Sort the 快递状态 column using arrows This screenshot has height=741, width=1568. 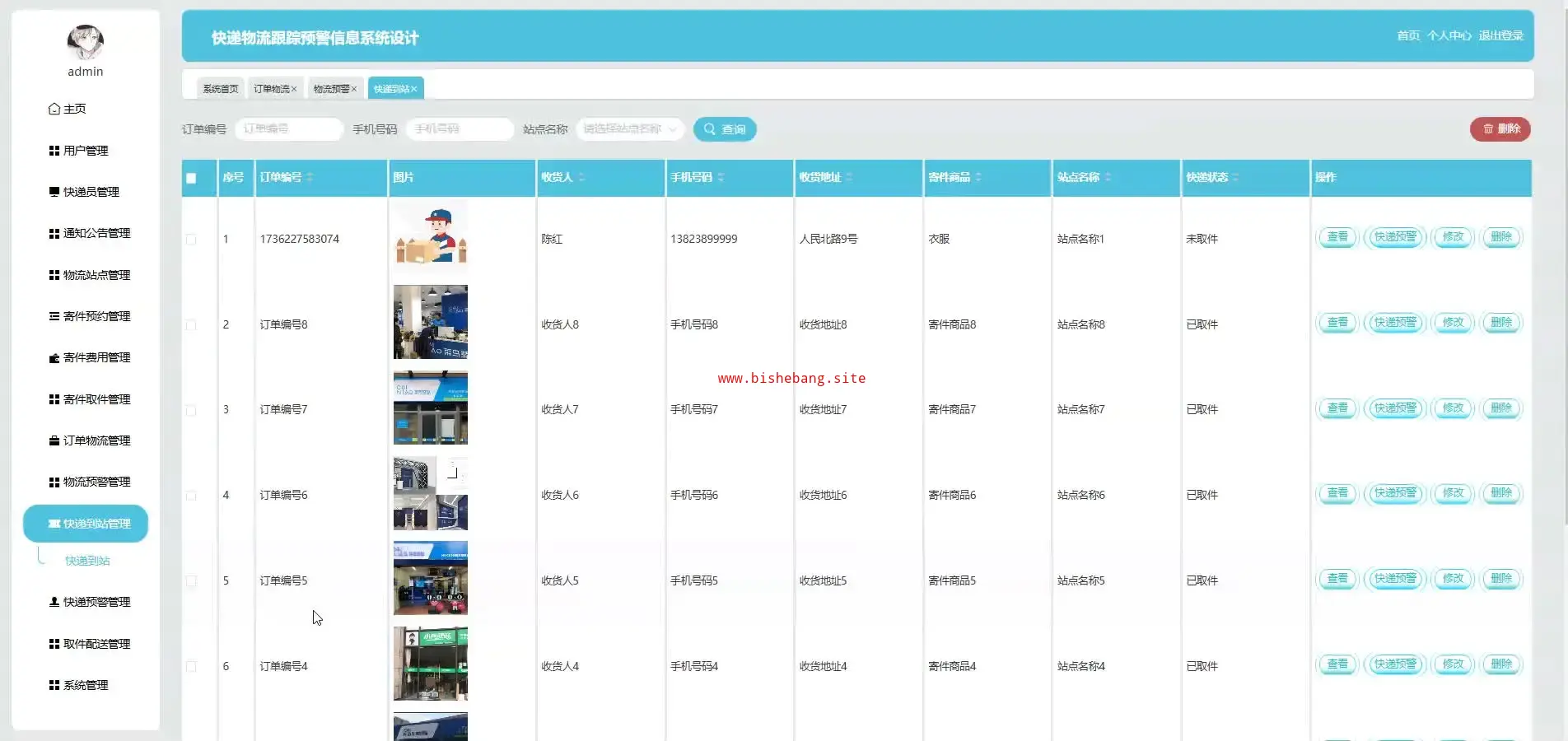coord(1235,177)
